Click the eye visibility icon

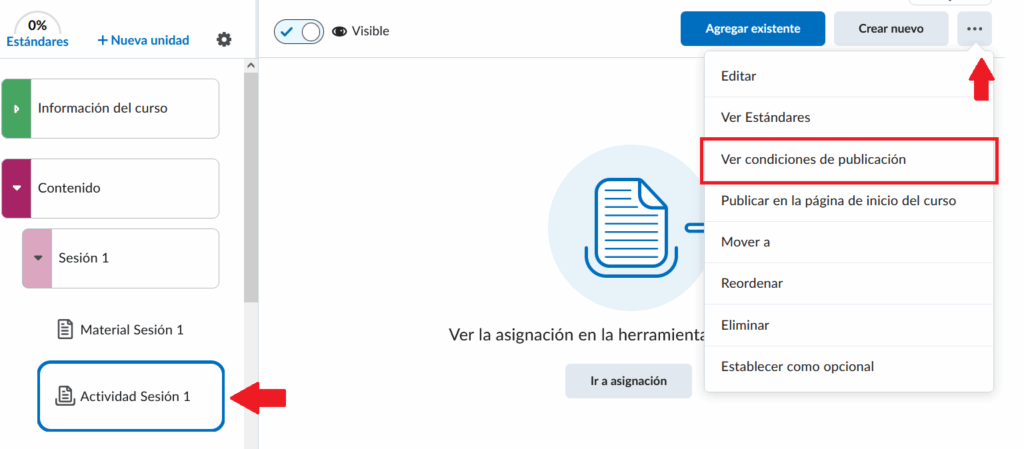339,31
